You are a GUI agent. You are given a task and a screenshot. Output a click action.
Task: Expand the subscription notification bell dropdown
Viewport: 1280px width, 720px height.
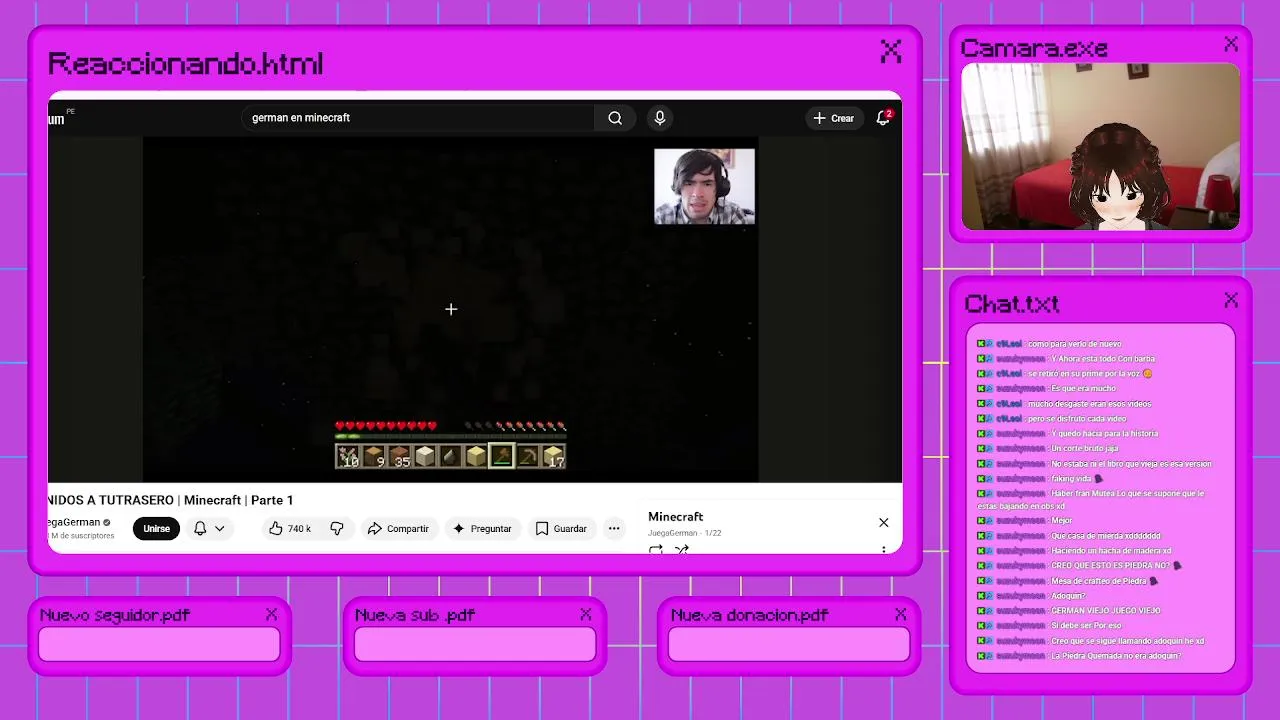[209, 528]
